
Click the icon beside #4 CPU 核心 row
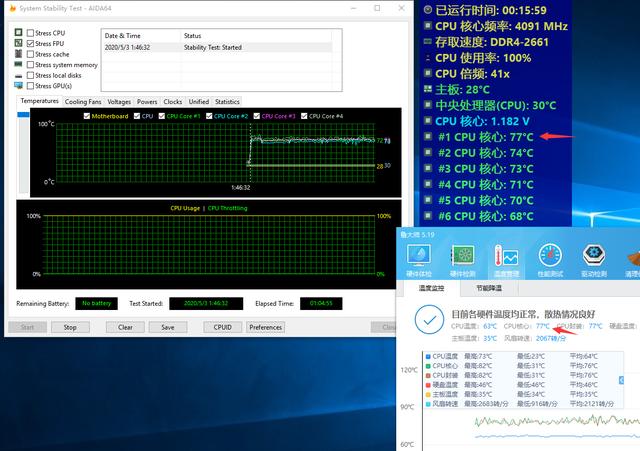[428, 184]
